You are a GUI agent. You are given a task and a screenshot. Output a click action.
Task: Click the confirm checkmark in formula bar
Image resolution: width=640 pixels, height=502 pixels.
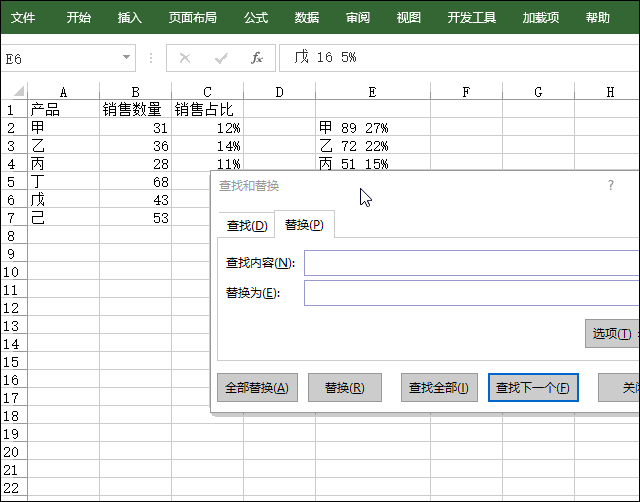[221, 58]
